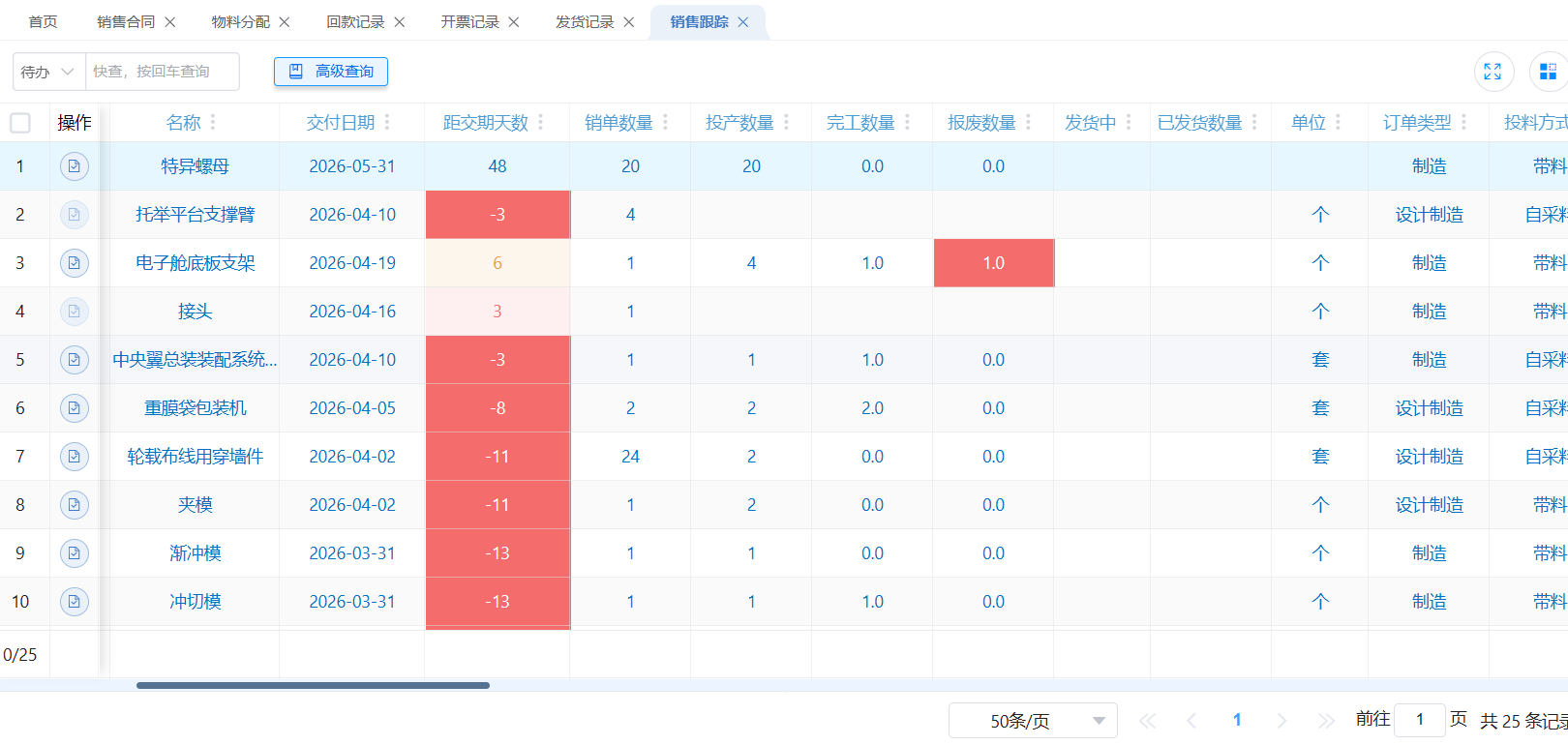
Task: Switch to the 开票记录 tab
Action: pyautogui.click(x=470, y=22)
